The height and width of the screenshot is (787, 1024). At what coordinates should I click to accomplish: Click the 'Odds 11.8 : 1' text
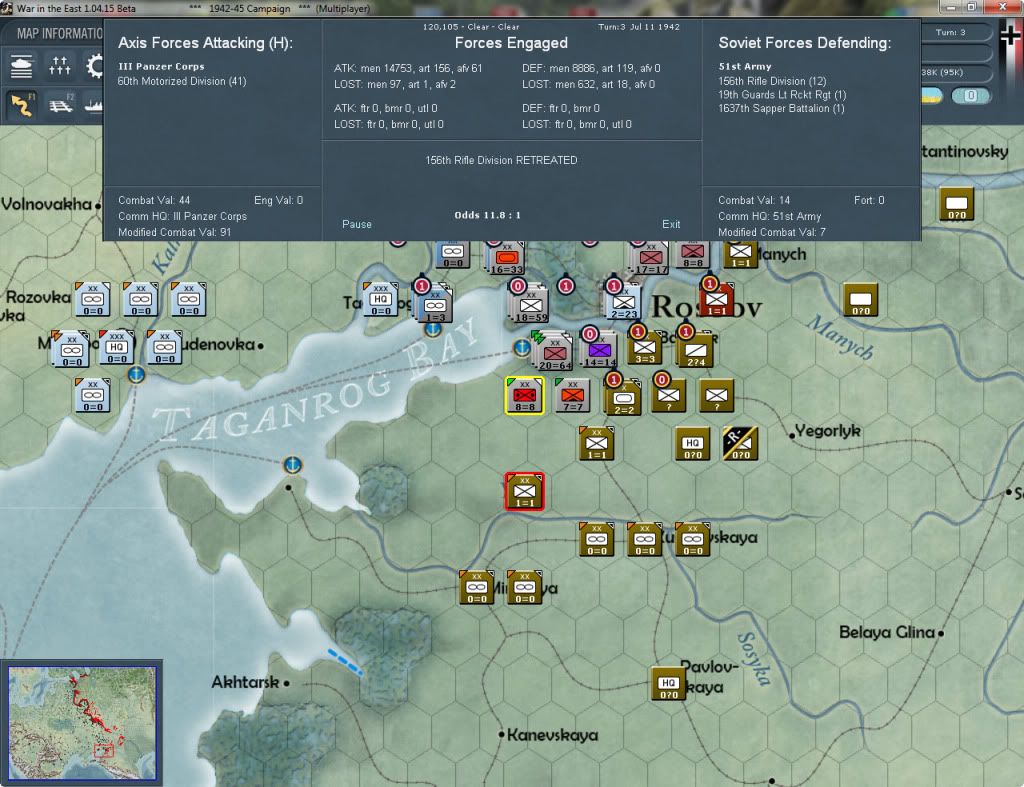coord(487,215)
